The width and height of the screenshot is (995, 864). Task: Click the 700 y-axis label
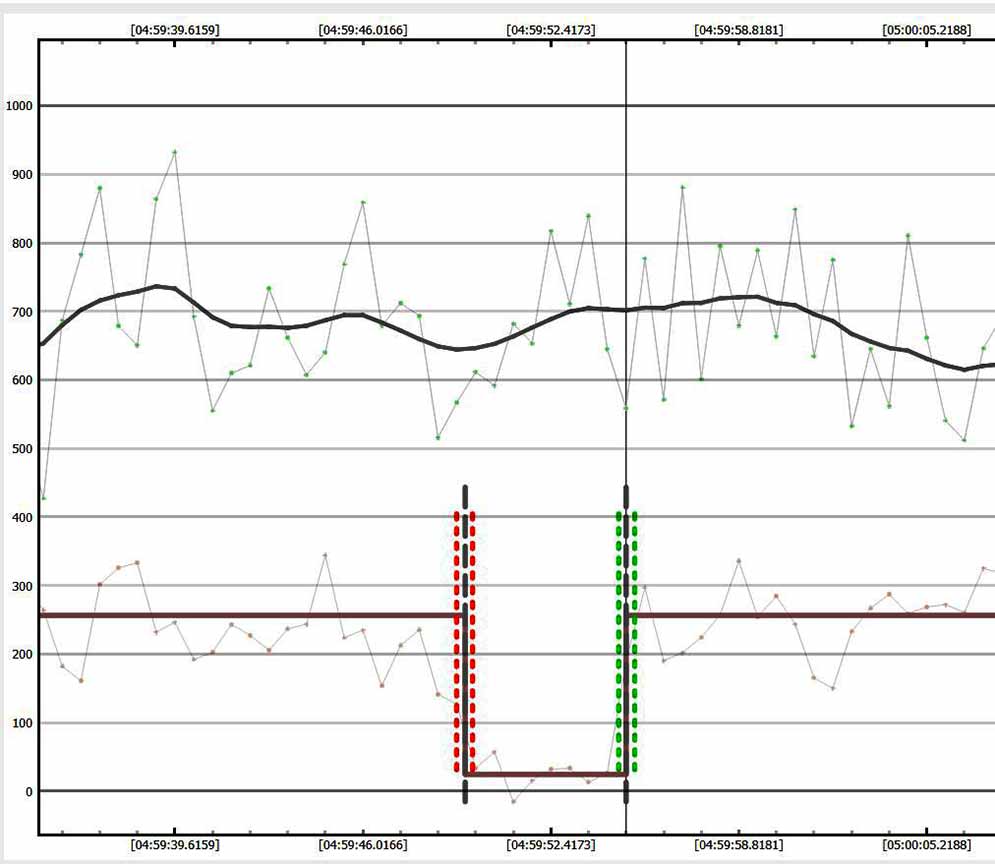coord(22,312)
